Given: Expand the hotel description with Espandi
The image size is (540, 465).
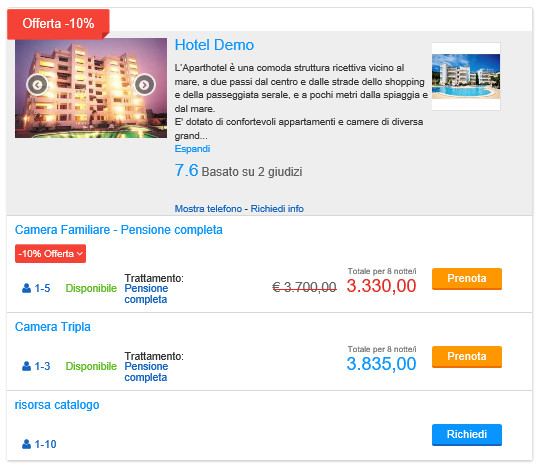Looking at the screenshot, I should (x=192, y=149).
